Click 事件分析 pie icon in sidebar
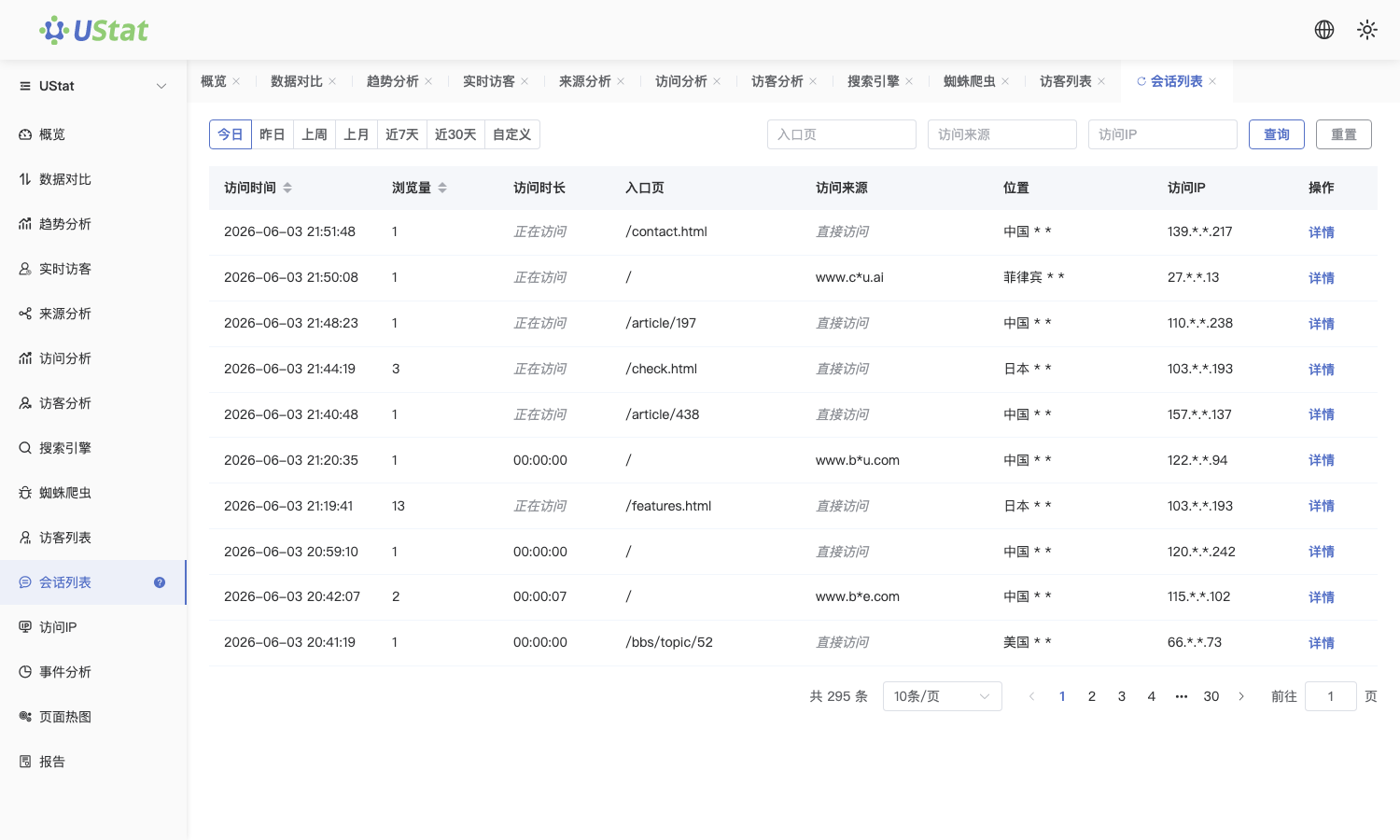This screenshot has width=1400, height=840. click(25, 672)
